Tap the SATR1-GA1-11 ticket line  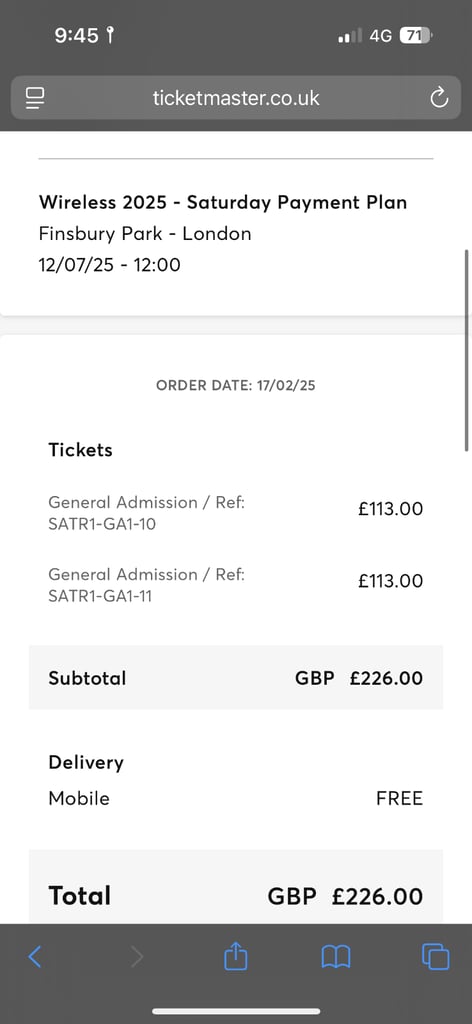tap(236, 585)
